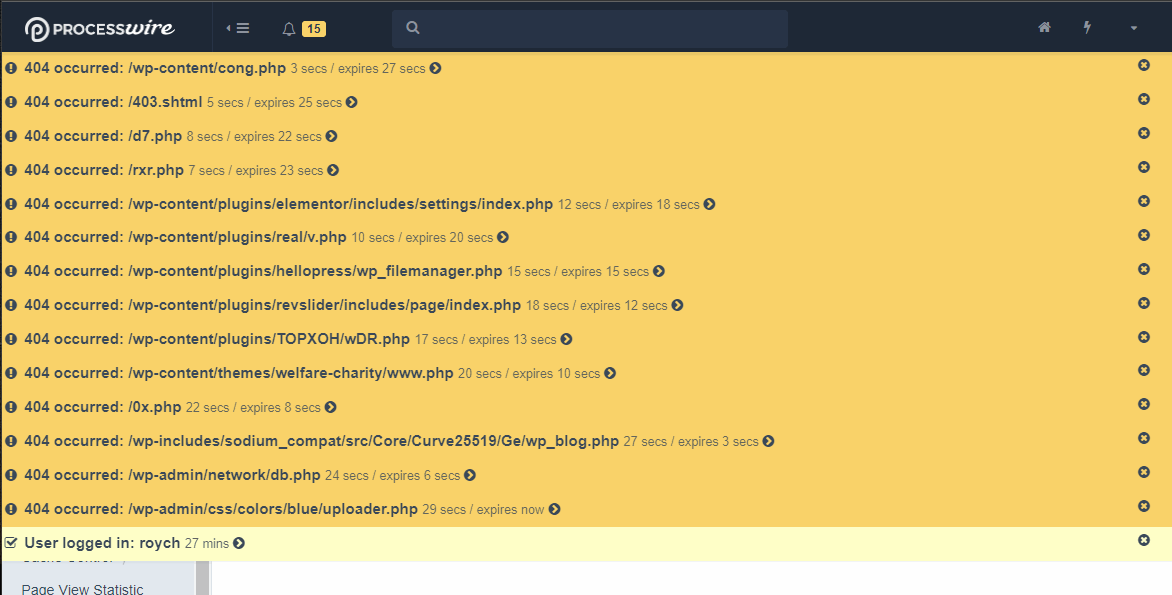This screenshot has width=1172, height=595.
Task: Expand the /rxr.php 404 notice arrow
Action: click(x=333, y=171)
